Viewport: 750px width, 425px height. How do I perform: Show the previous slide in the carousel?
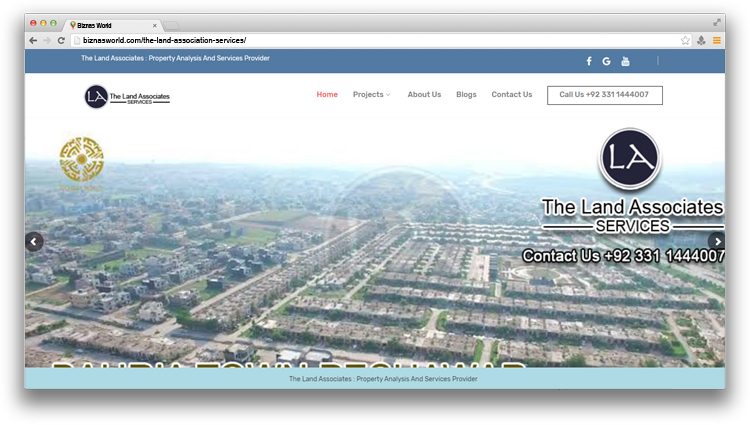35,241
